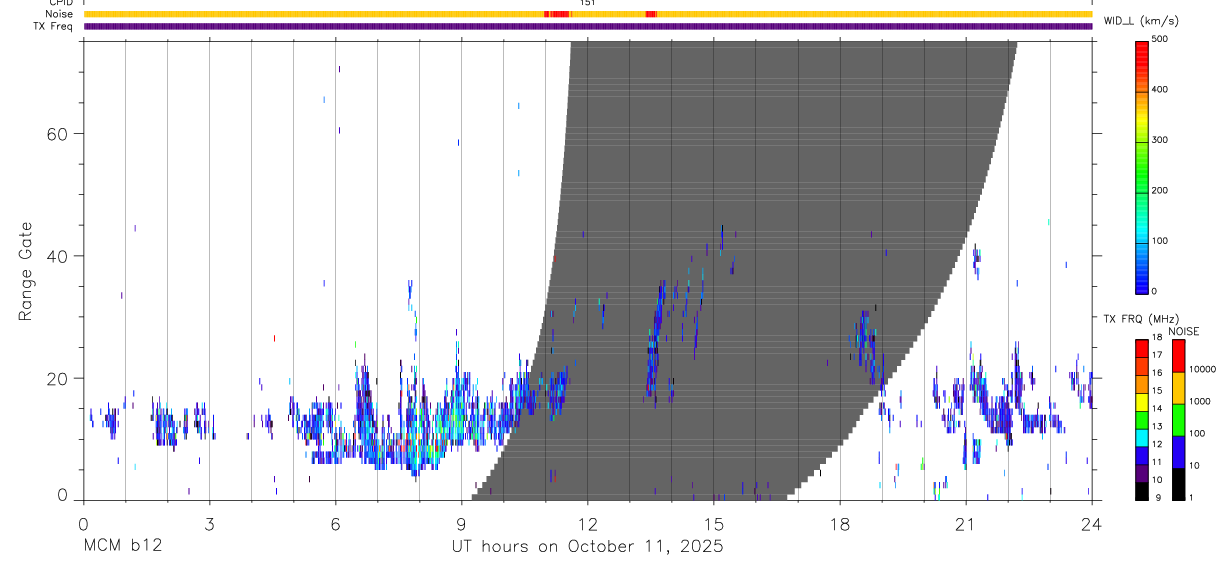The image size is (1228, 567).
Task: Click the '200' label on the width colorbar
Action: (1160, 190)
